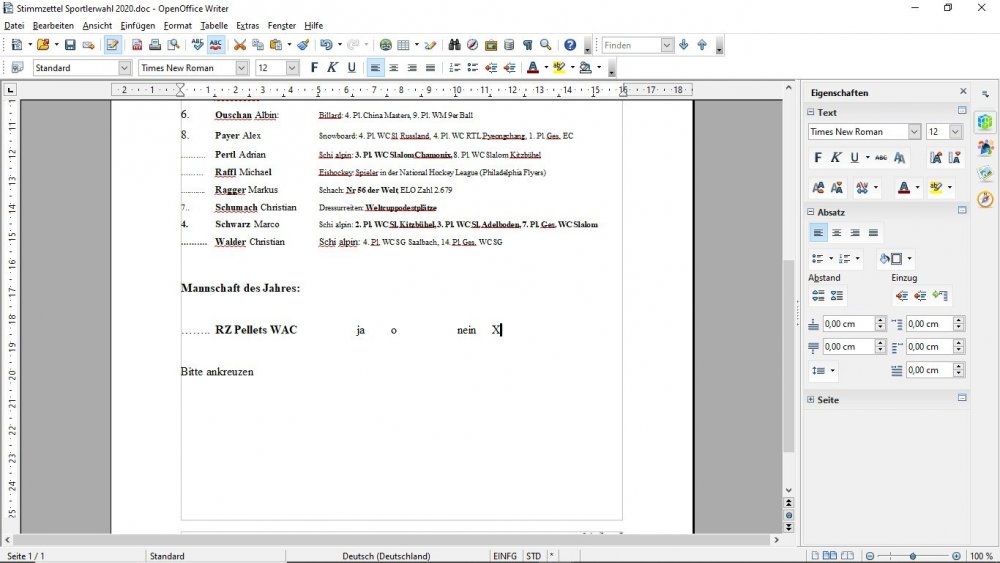Click EINFG insert mode in status bar
Screen dimensions: 1000x563
coord(505,556)
